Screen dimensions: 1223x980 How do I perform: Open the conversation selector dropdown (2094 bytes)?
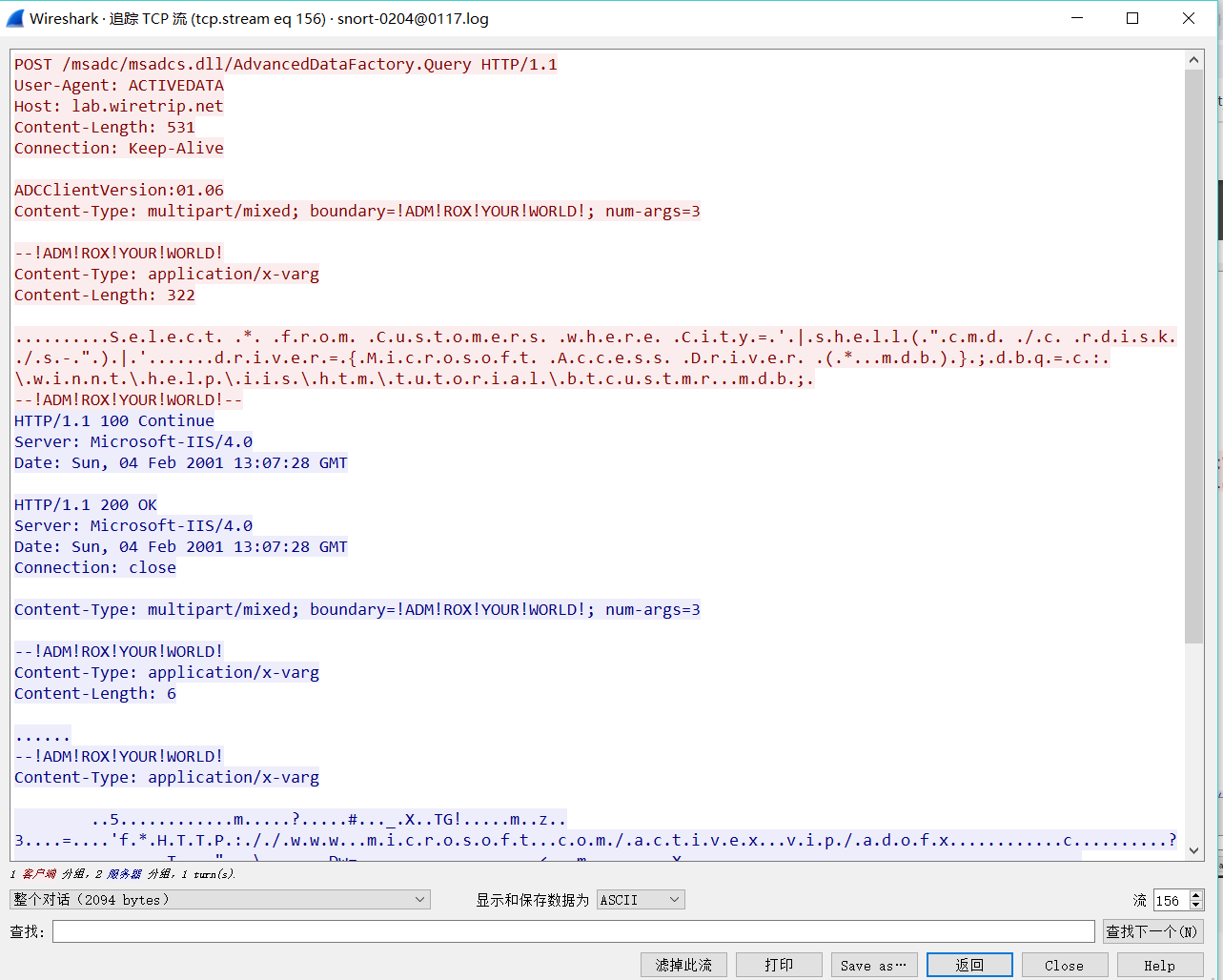click(x=219, y=900)
